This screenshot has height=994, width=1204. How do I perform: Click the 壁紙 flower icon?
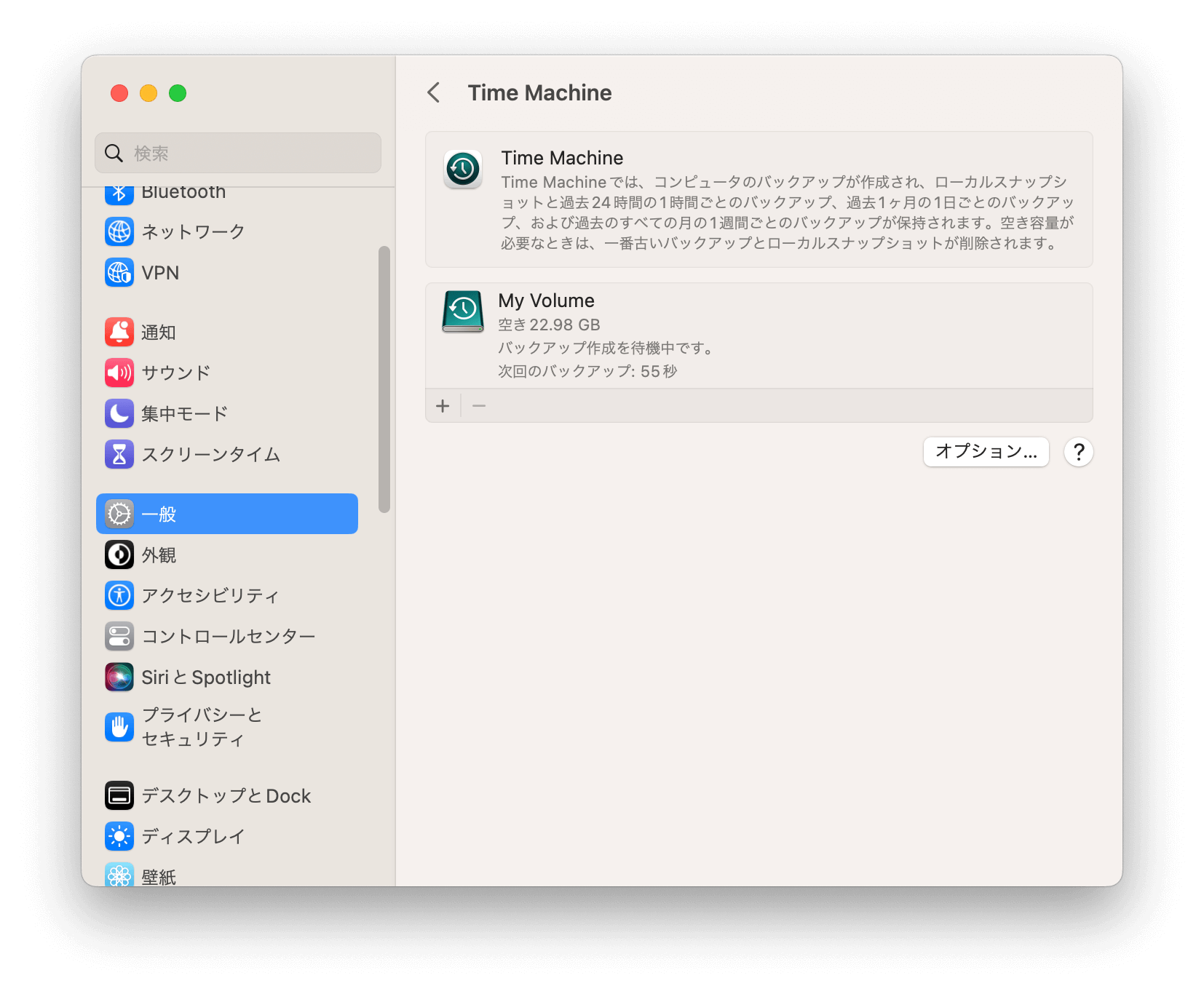(119, 875)
